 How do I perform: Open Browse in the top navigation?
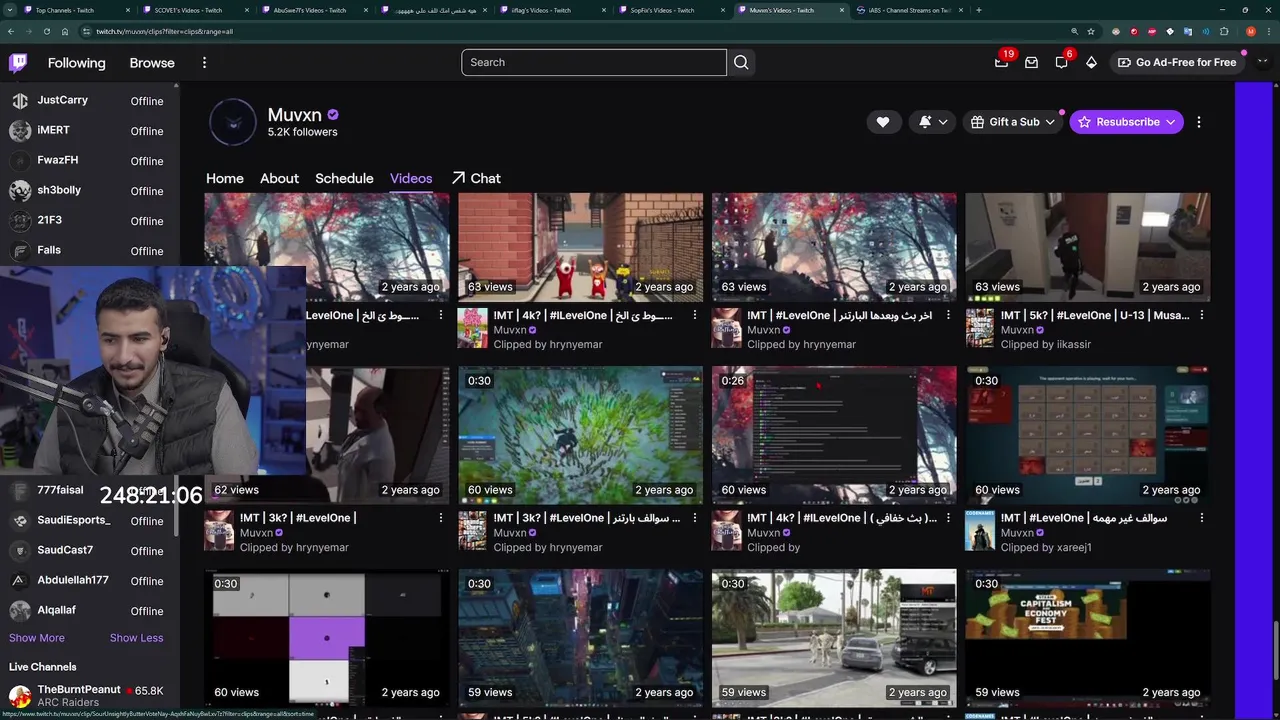pos(152,62)
